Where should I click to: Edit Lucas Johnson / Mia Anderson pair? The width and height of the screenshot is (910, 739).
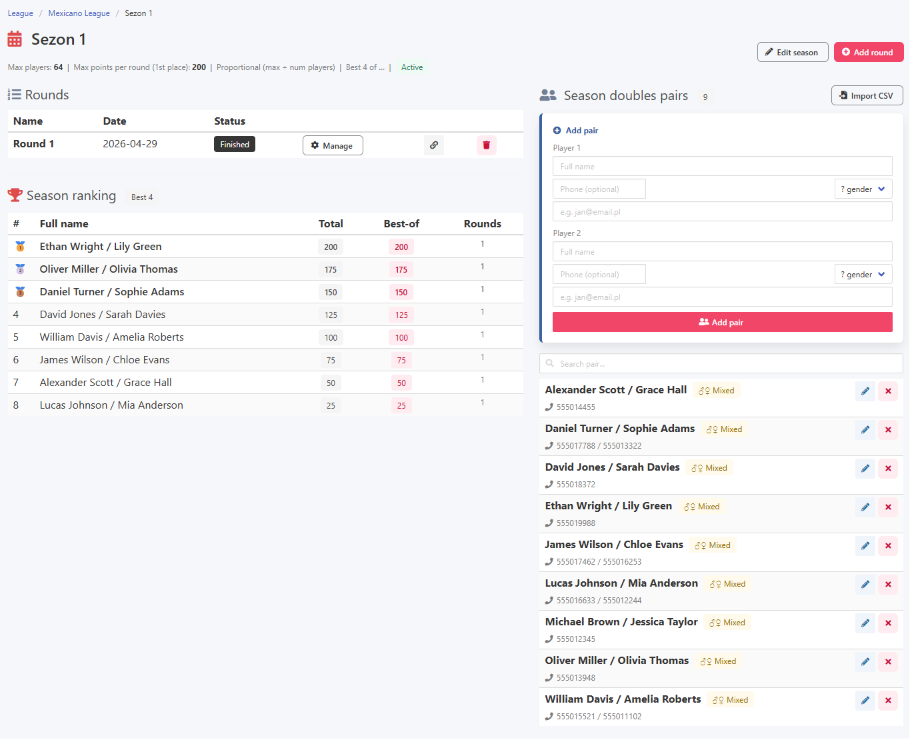click(x=865, y=585)
